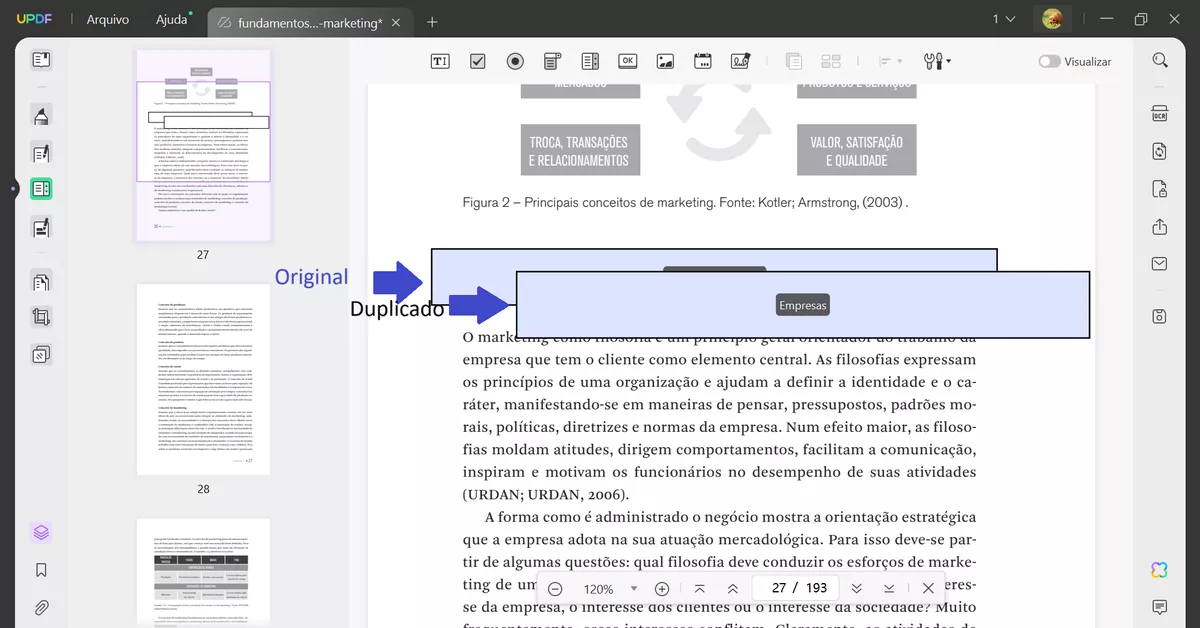Add a Radio button form field
The height and width of the screenshot is (628, 1200).
click(514, 60)
